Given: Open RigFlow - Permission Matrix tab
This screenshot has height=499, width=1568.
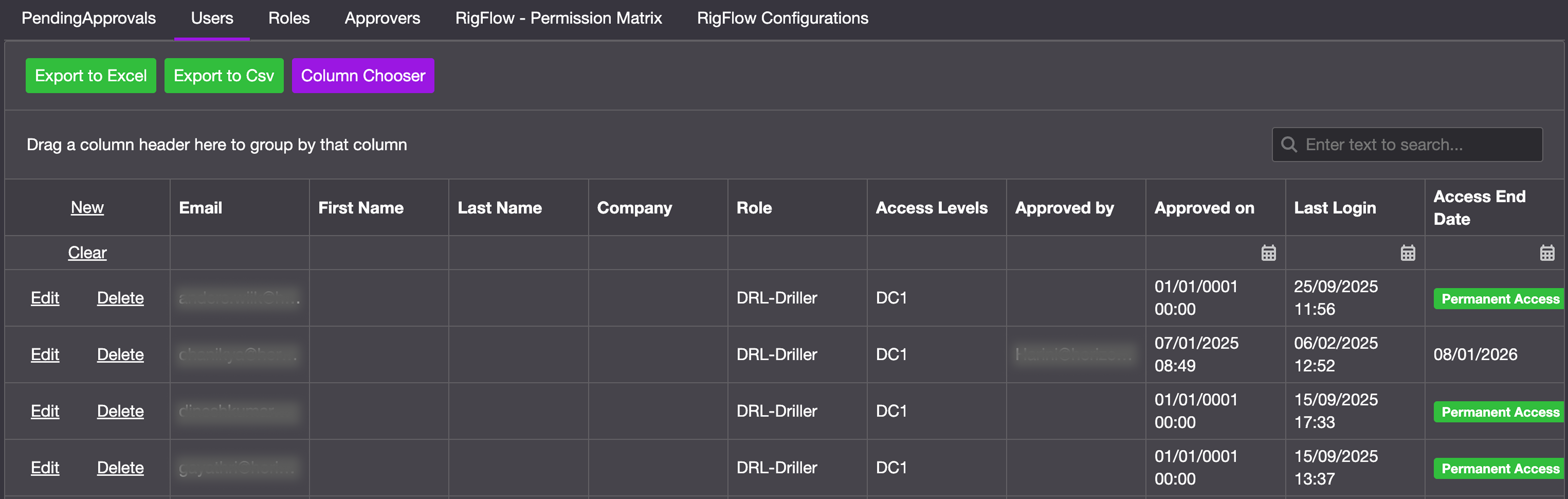Looking at the screenshot, I should pyautogui.click(x=558, y=18).
